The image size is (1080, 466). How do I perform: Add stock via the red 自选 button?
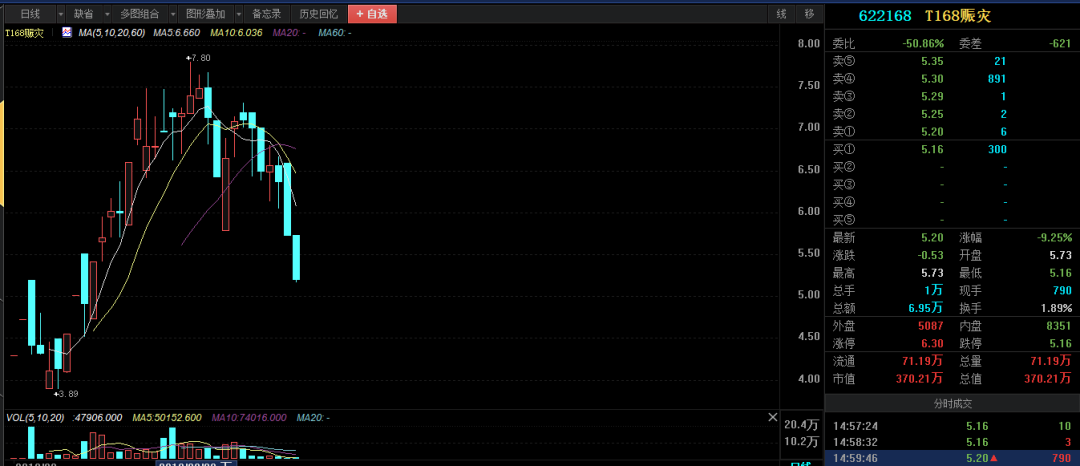(x=372, y=14)
